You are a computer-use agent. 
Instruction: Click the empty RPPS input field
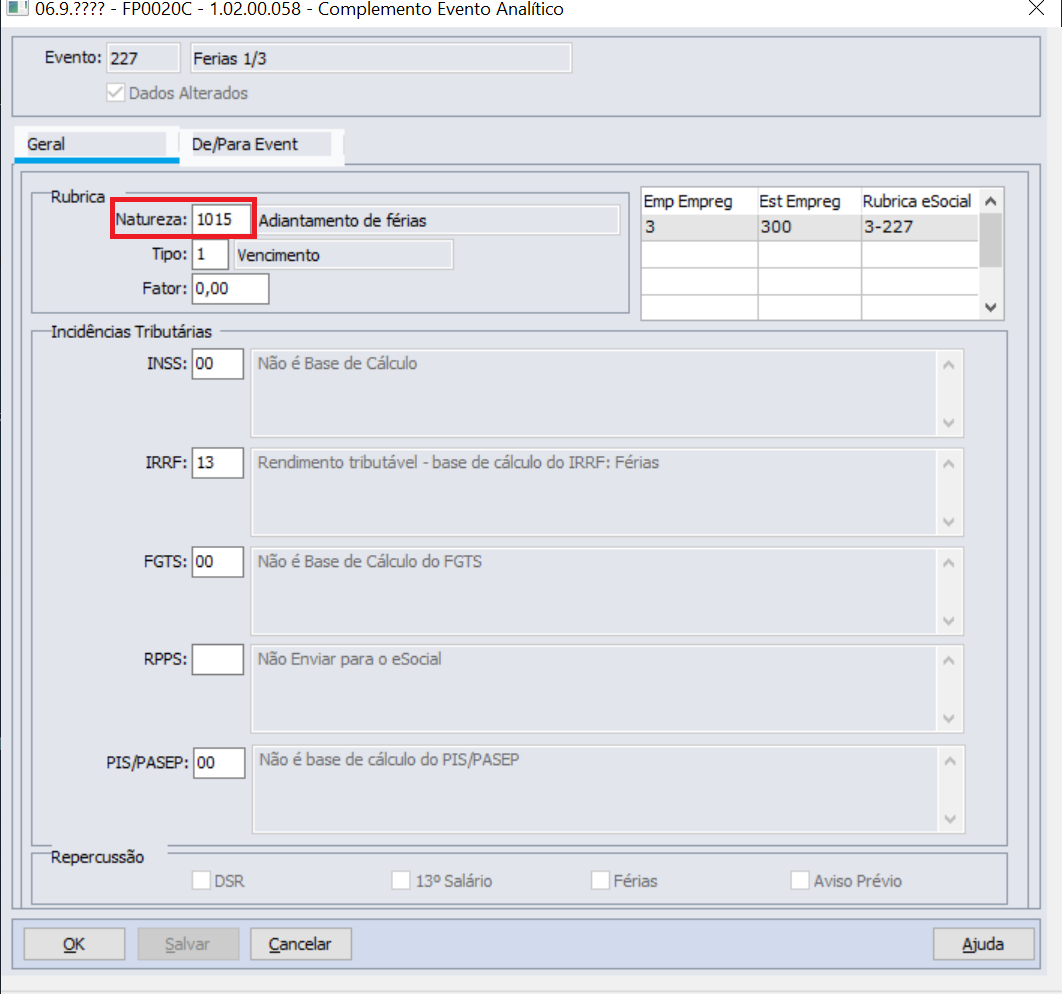pyautogui.click(x=217, y=659)
